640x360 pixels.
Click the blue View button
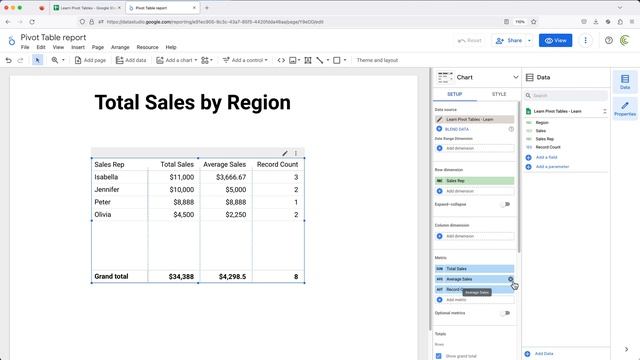tap(555, 40)
